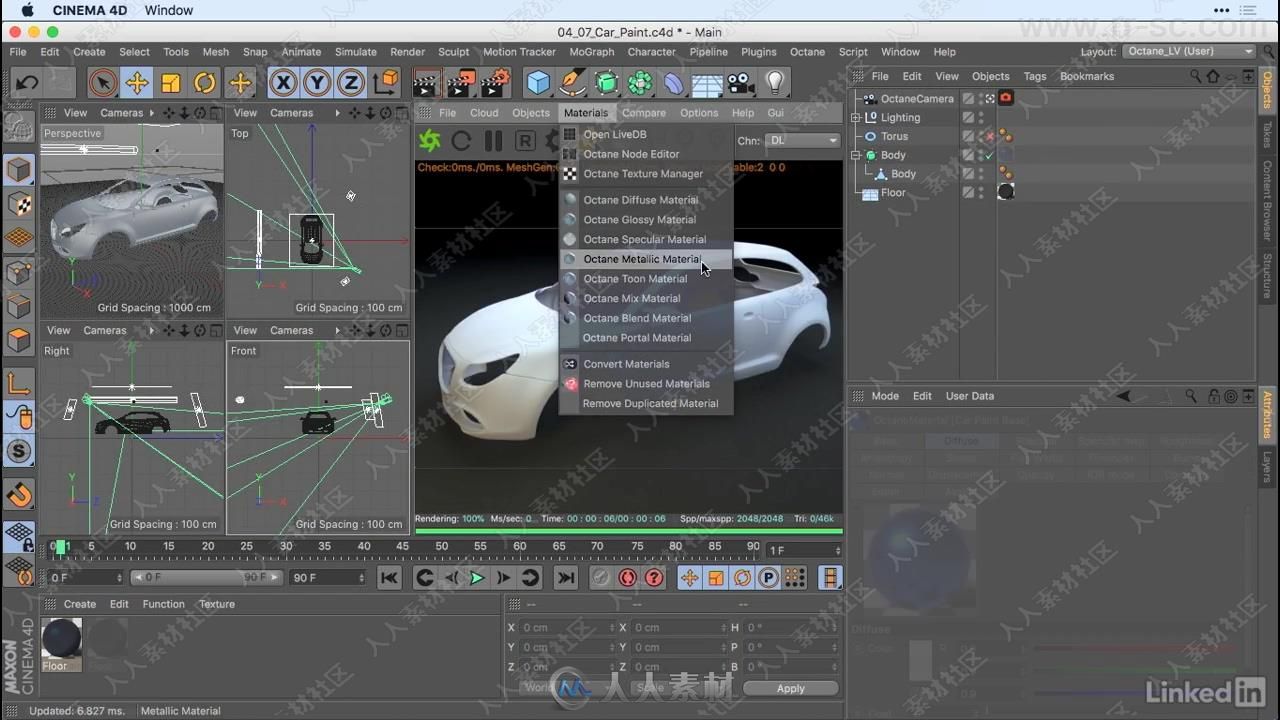
Task: Choose Octane Metallic Material
Action: click(646, 259)
